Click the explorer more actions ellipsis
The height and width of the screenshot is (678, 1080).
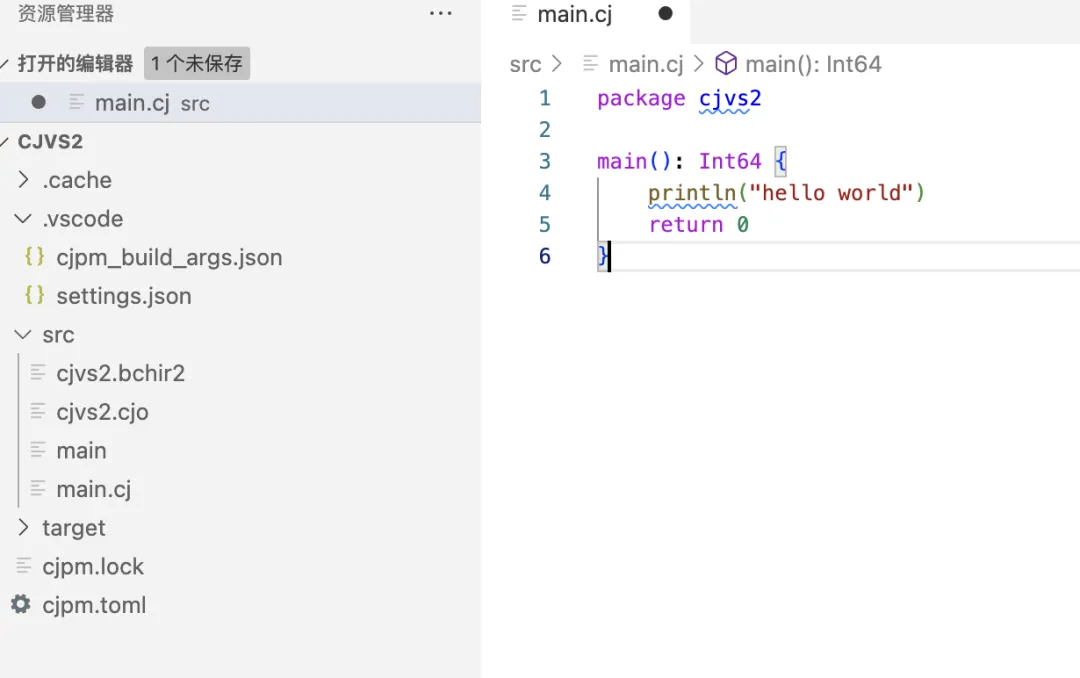tap(440, 14)
